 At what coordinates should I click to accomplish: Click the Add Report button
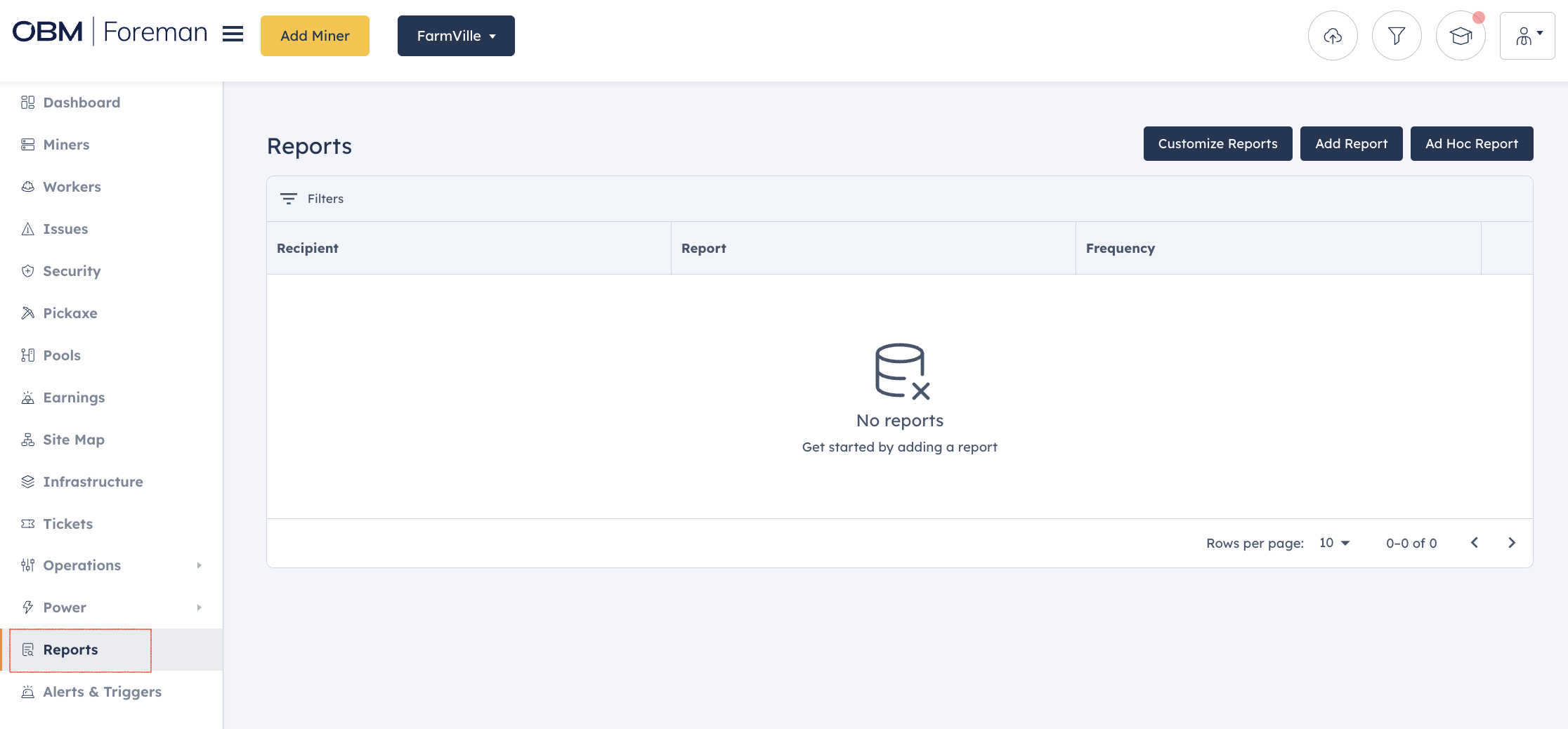[1351, 144]
